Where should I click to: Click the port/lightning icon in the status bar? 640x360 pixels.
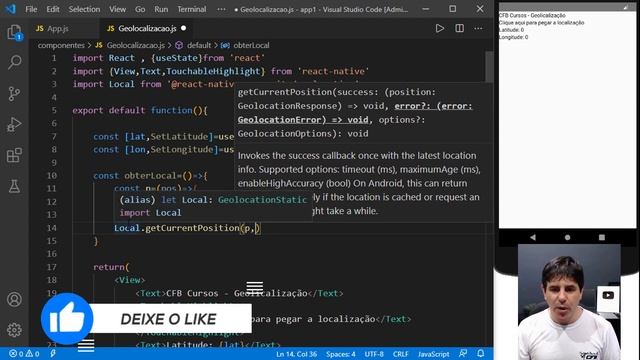[53, 354]
